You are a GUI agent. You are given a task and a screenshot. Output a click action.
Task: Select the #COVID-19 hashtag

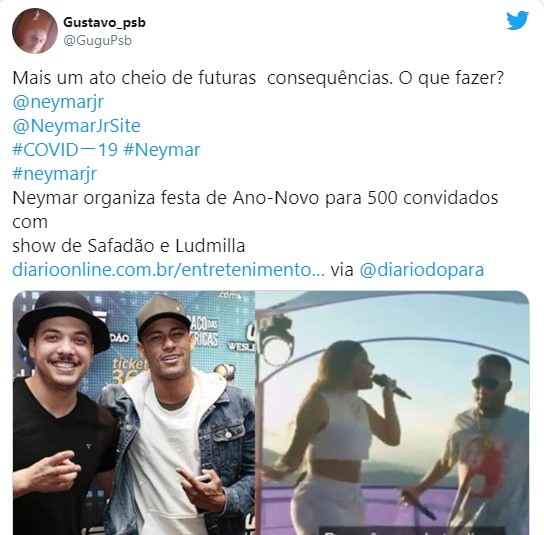pyautogui.click(x=65, y=150)
